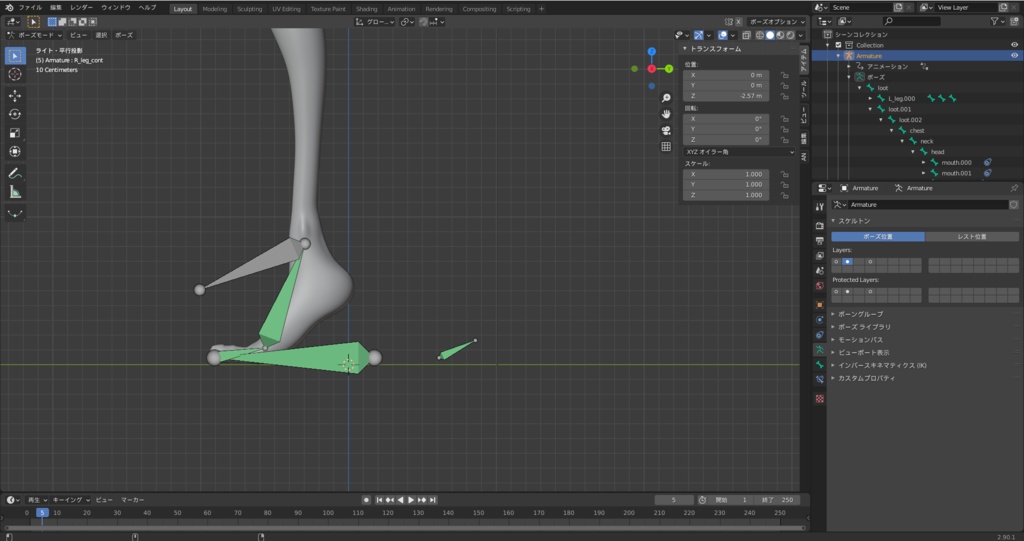Lock the scale Y lock icon
The height and width of the screenshot is (541, 1024).
point(784,185)
